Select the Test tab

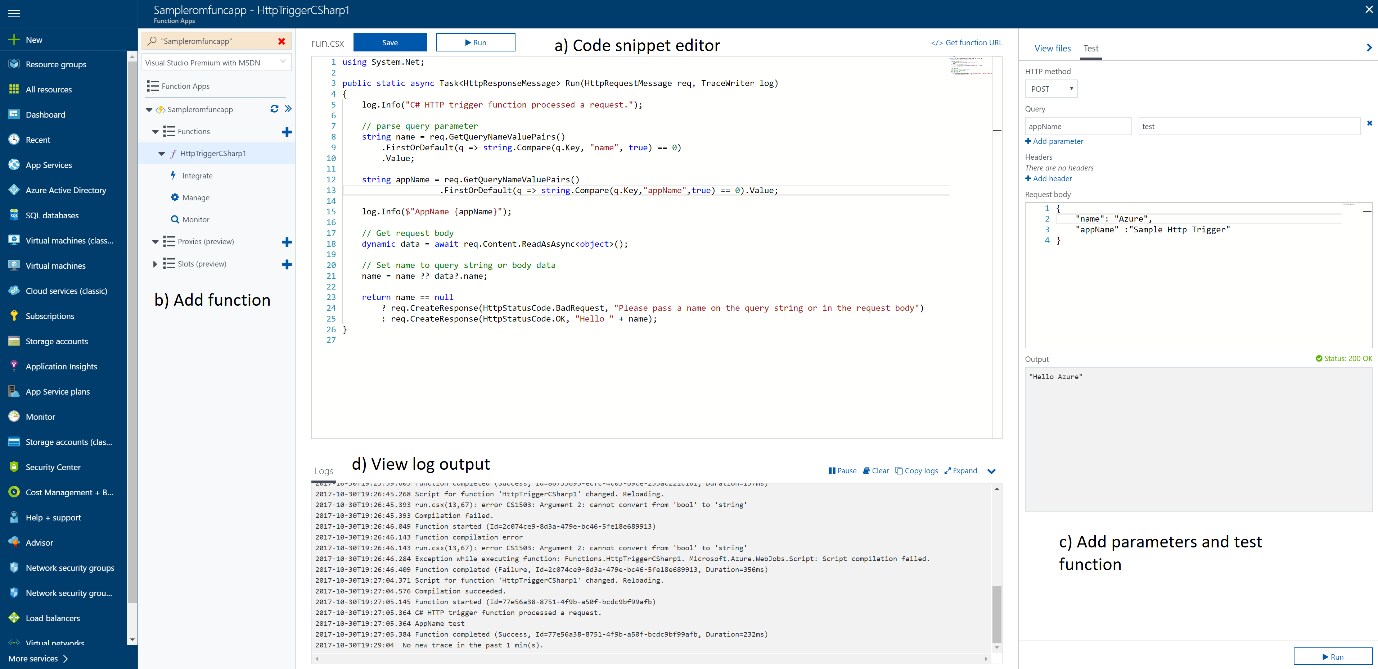coord(1091,48)
